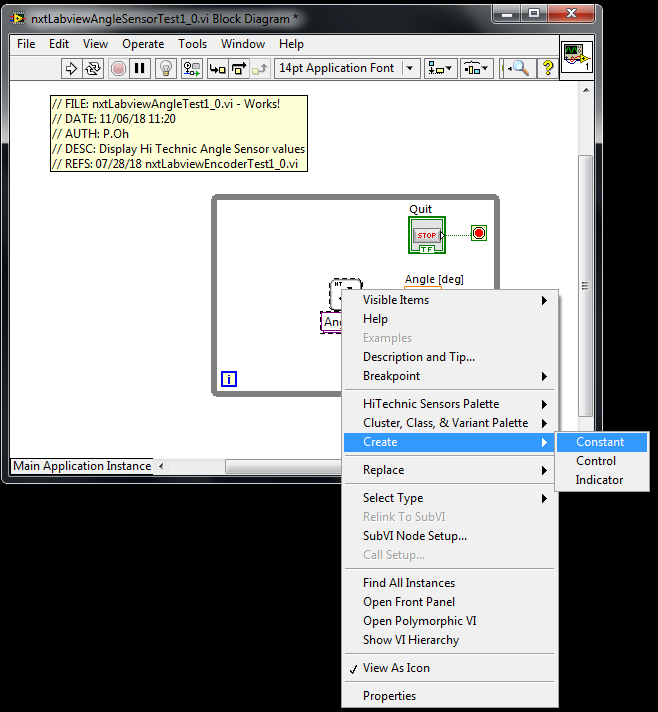Image resolution: width=658 pixels, height=712 pixels.
Task: Choose Find All Instances
Action: tap(450, 583)
